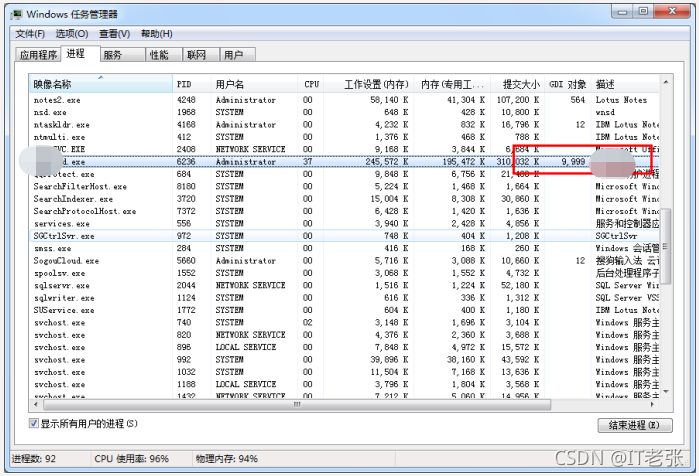Select svchost.exe with PID 1188

[x=345, y=384]
